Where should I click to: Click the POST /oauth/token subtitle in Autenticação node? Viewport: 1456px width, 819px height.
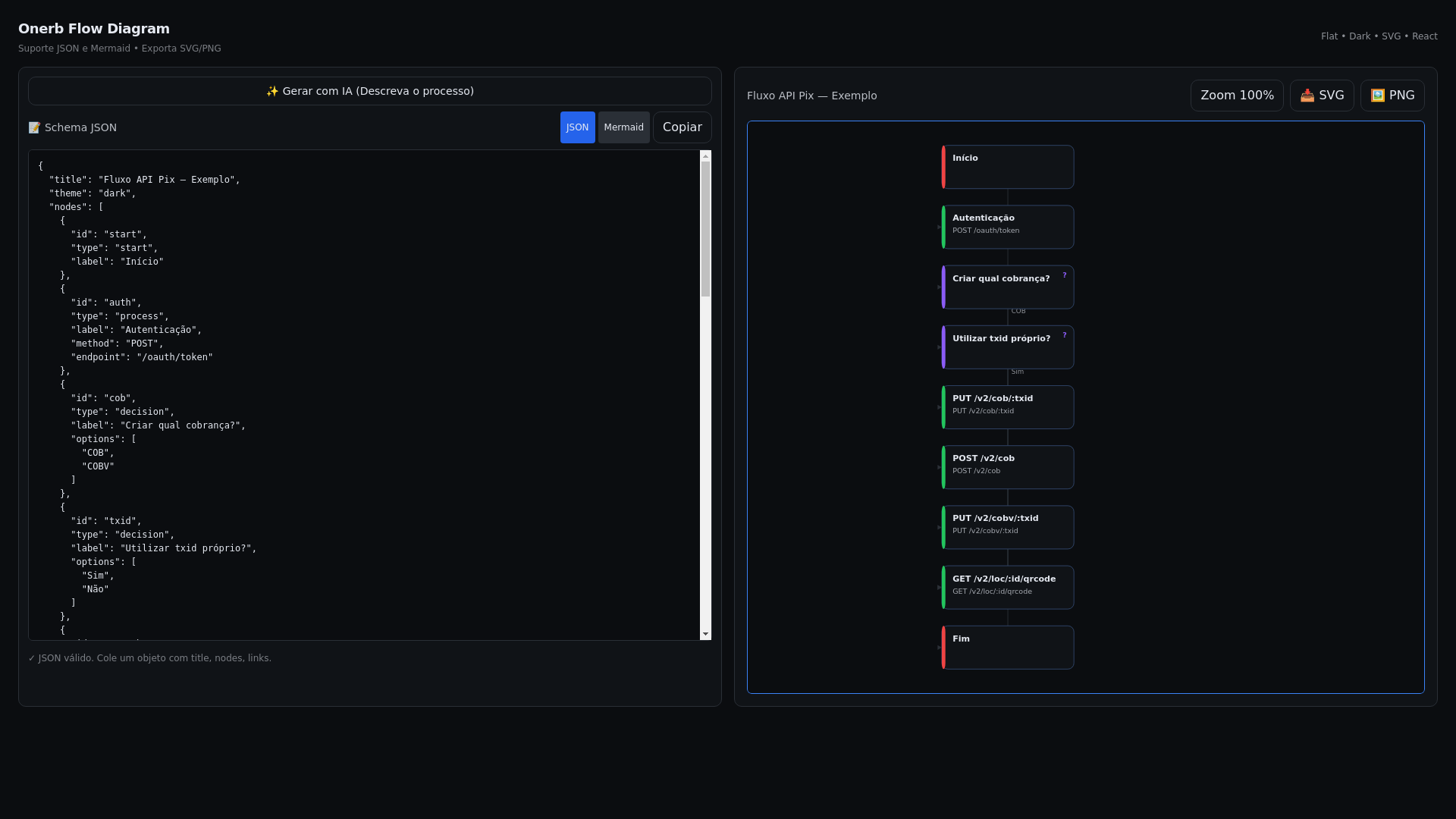click(x=986, y=231)
